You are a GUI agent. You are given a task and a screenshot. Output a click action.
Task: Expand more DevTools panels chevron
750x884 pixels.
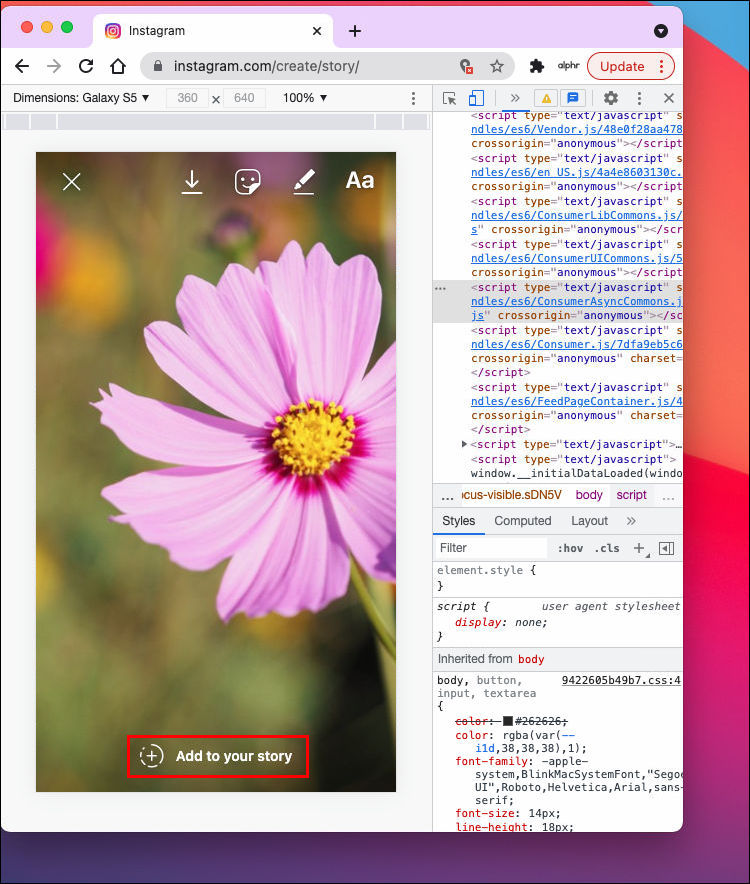[x=515, y=98]
